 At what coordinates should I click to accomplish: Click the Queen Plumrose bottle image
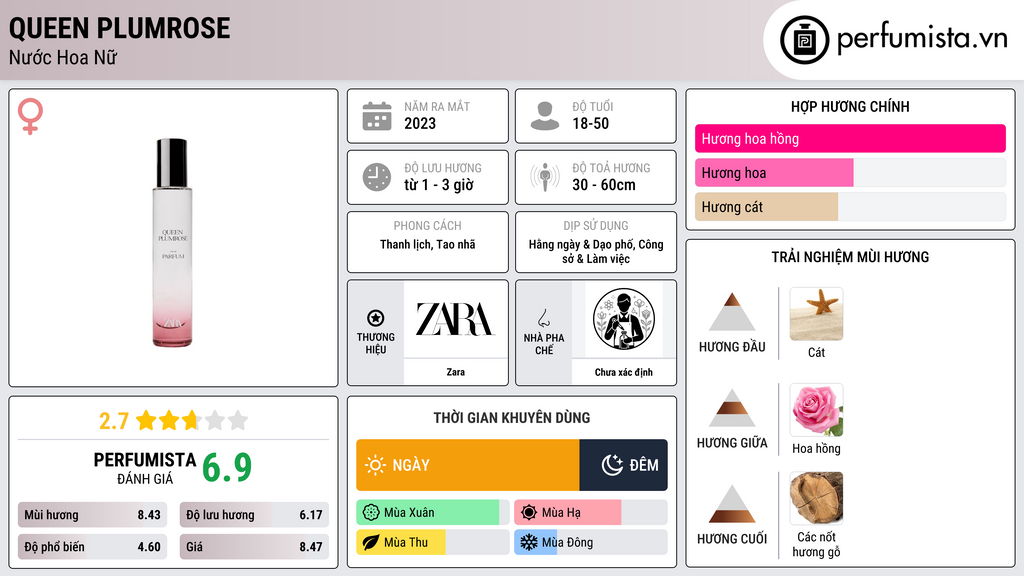point(172,242)
